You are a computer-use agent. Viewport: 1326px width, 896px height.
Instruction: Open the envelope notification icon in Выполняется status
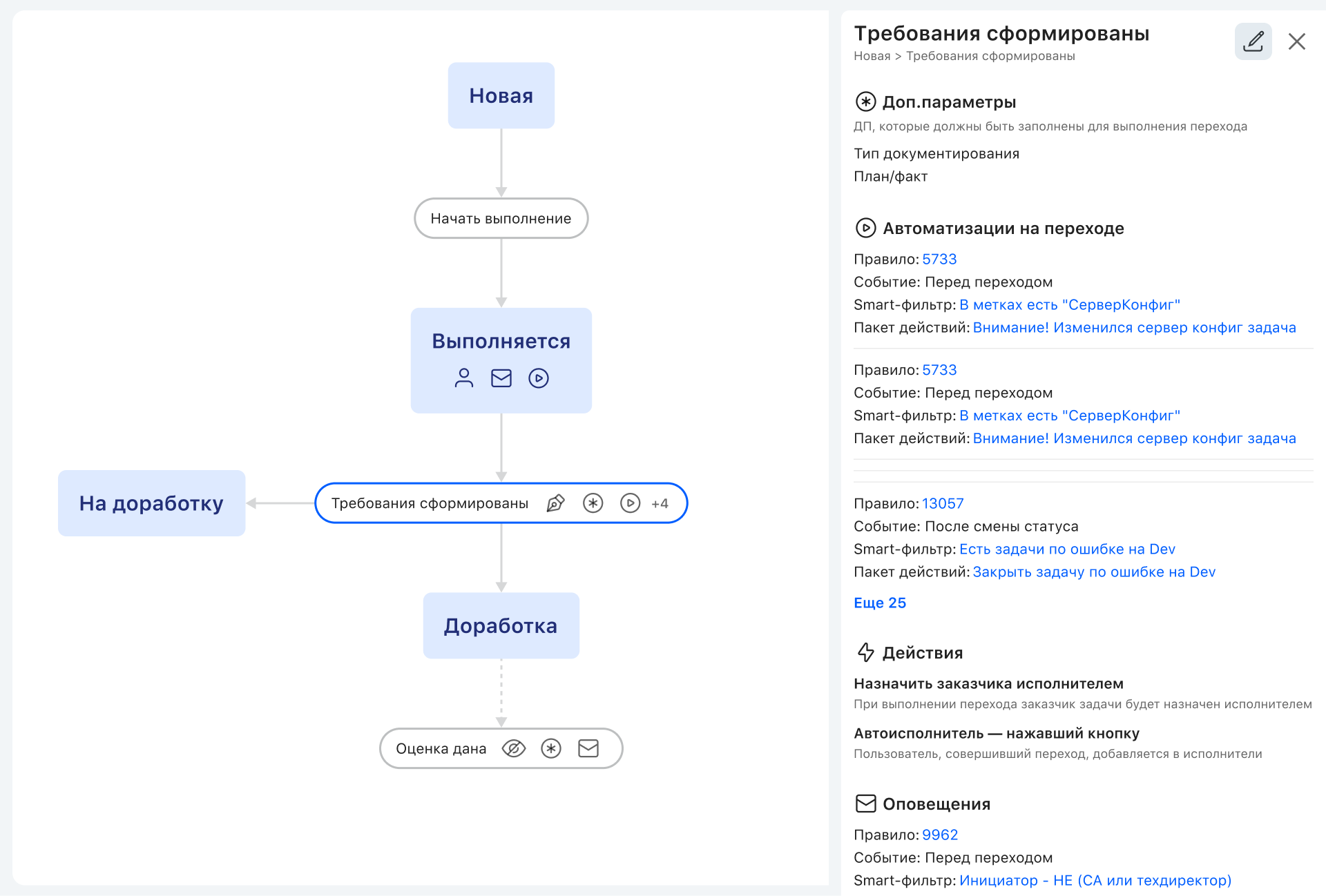(x=501, y=378)
